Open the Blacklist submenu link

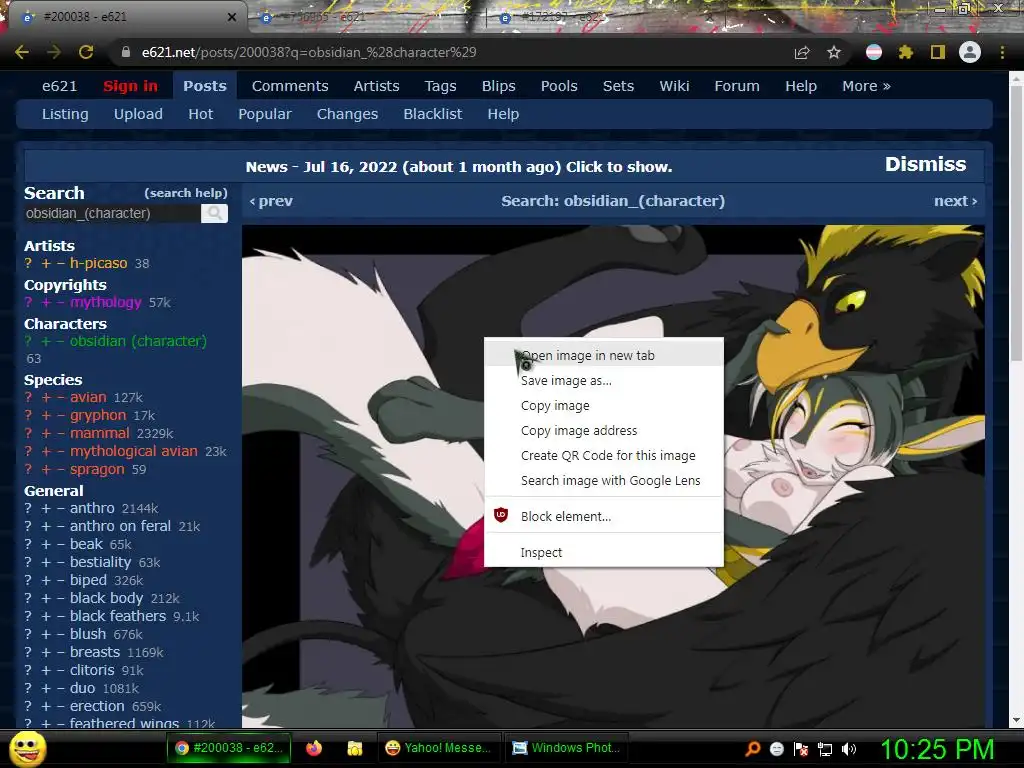[432, 114]
